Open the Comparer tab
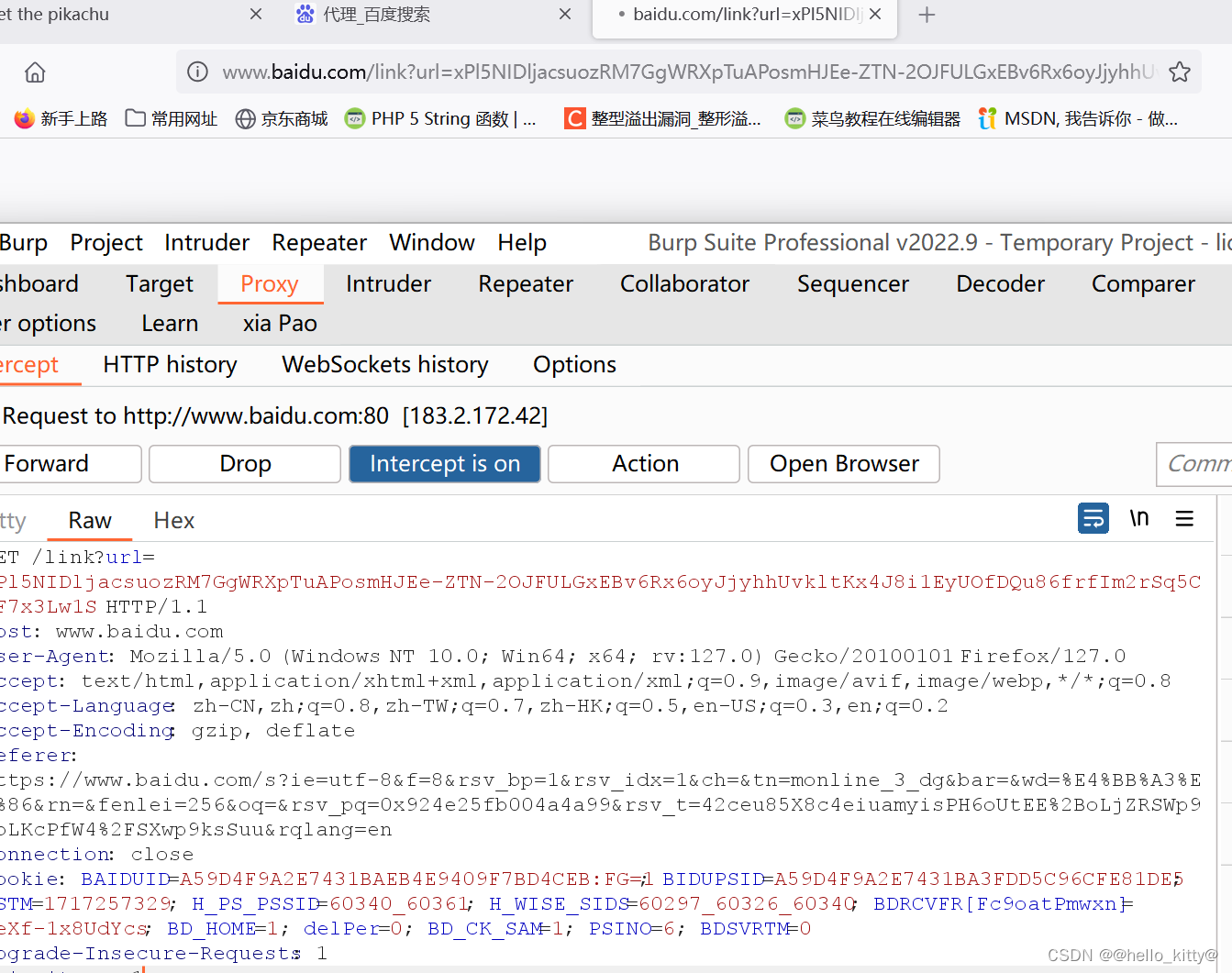Image resolution: width=1232 pixels, height=973 pixels. pos(1144,283)
